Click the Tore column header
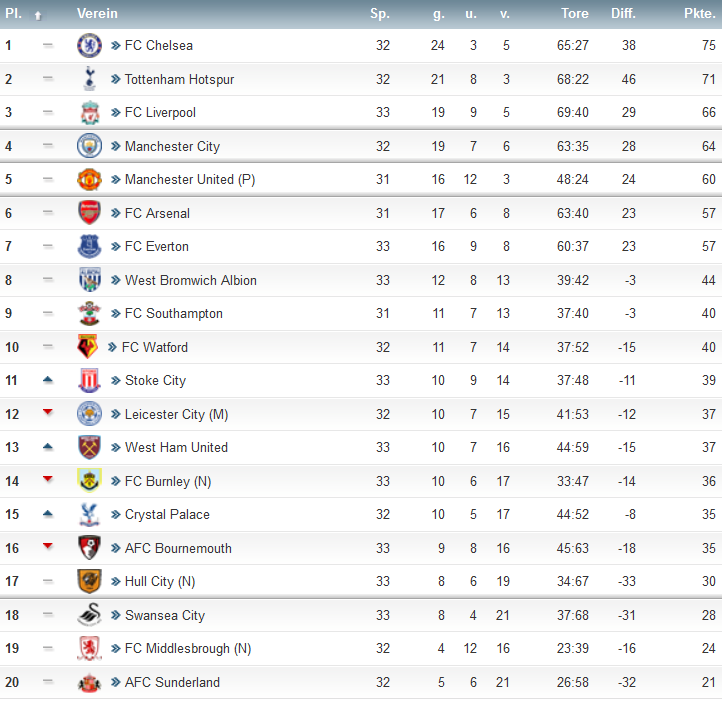The image size is (722, 702). [575, 13]
